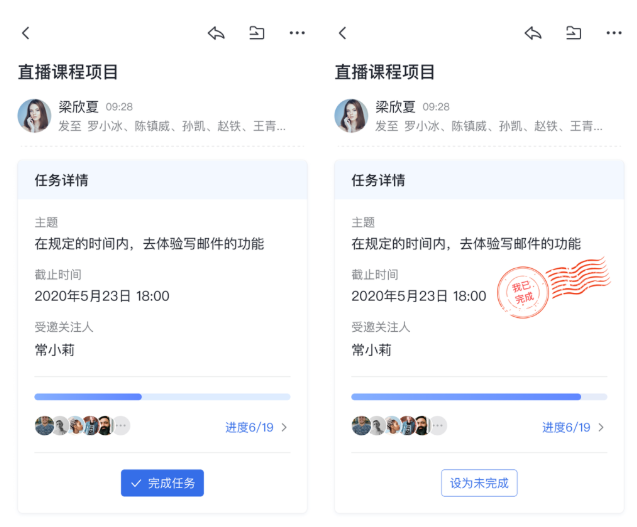Open sender avatar on right screen

coord(351,116)
